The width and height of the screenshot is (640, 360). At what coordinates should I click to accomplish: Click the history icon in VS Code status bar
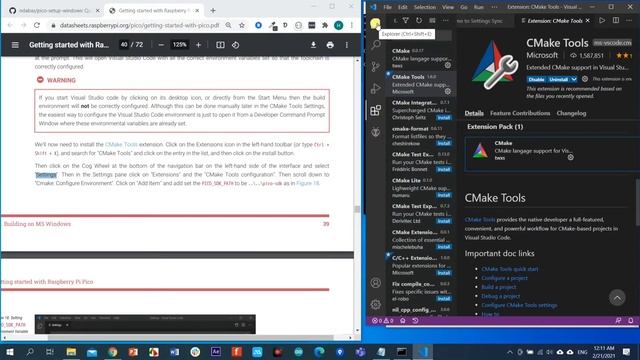click(x=415, y=321)
